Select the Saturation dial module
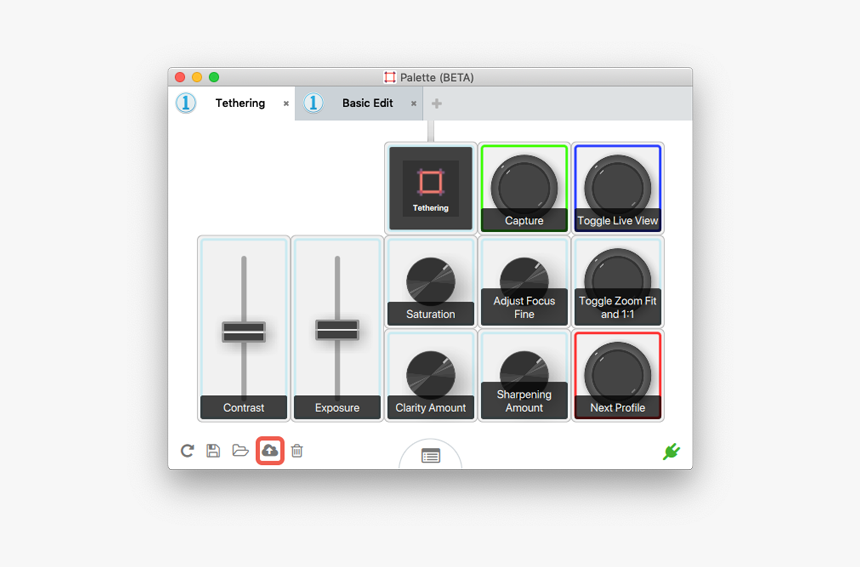 pos(430,282)
